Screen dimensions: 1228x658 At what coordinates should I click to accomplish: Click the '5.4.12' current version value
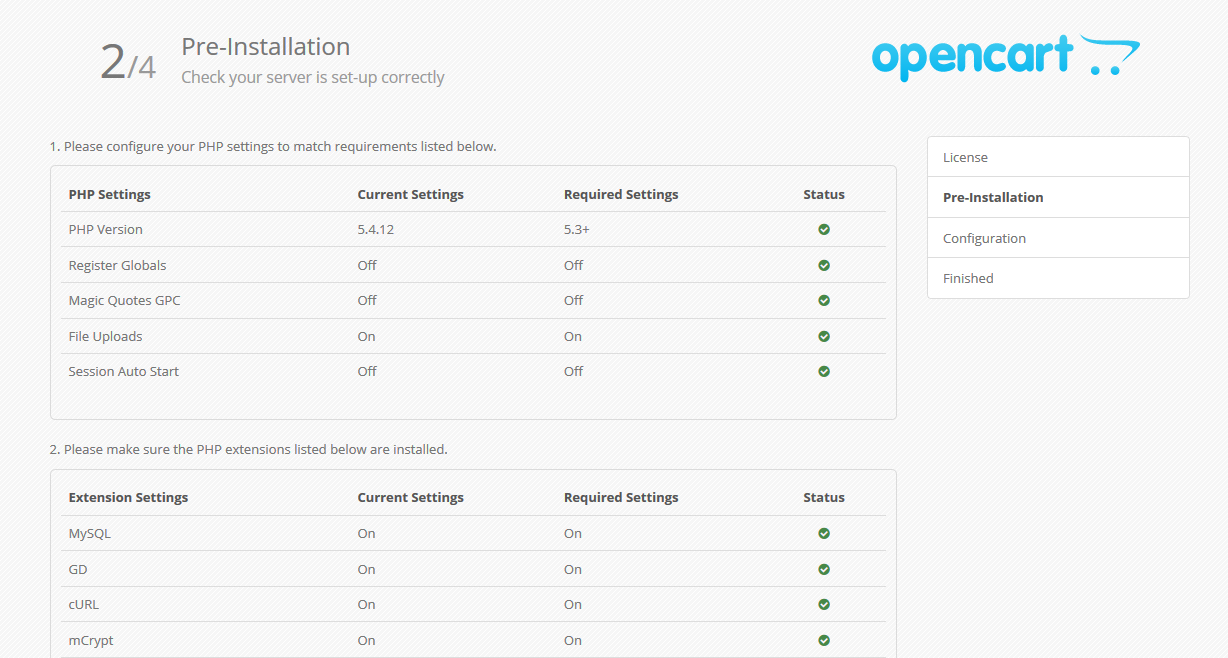click(x=376, y=229)
